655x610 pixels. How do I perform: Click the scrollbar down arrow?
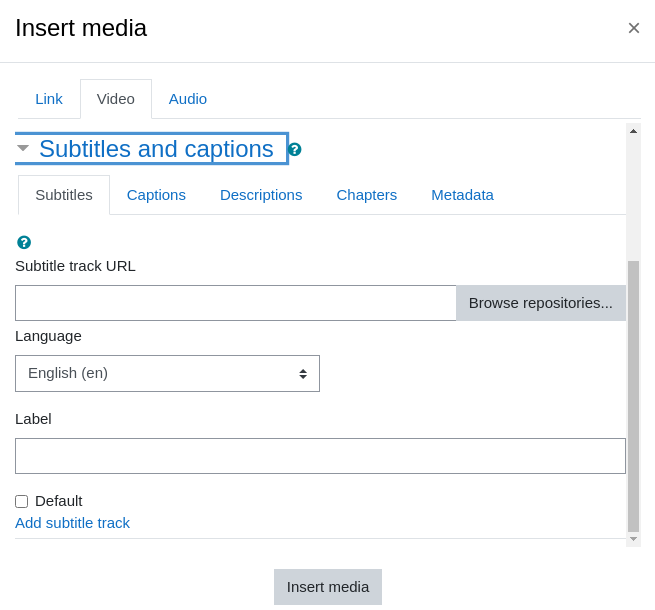point(633,539)
